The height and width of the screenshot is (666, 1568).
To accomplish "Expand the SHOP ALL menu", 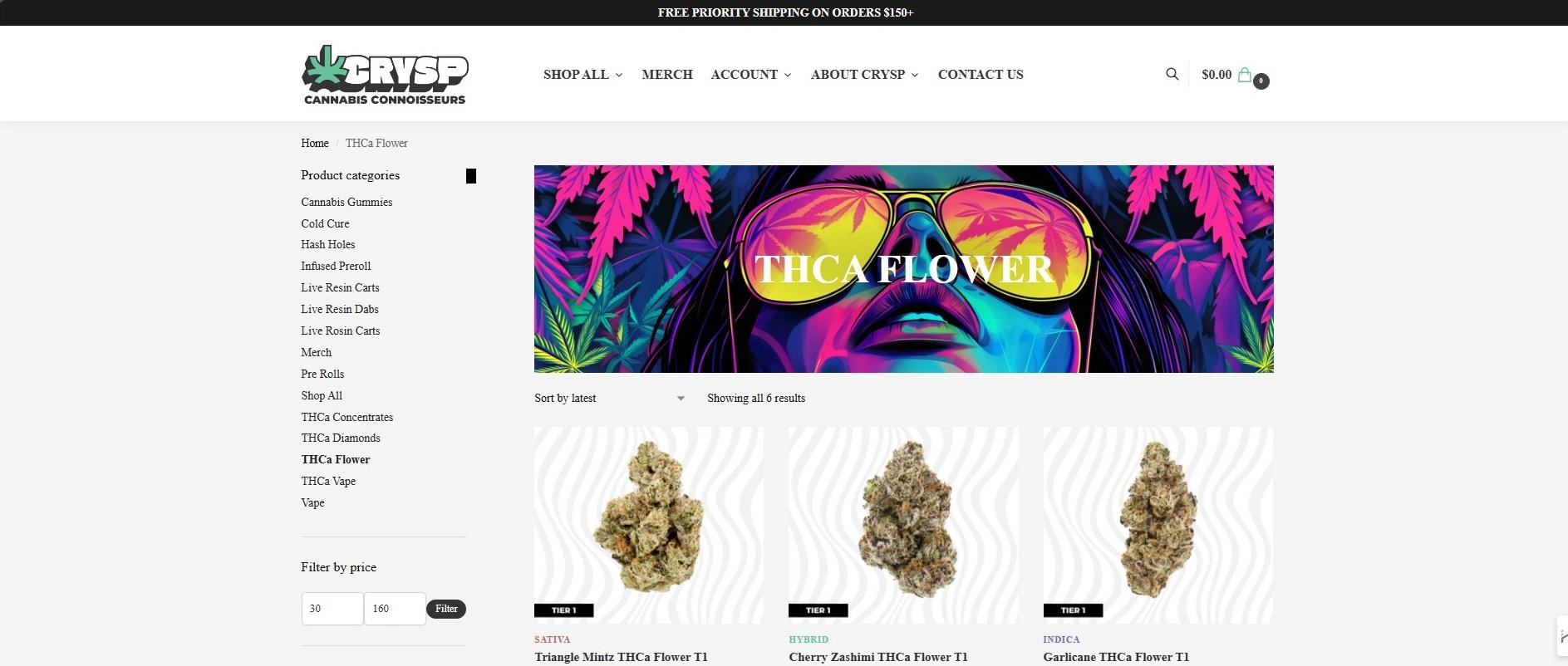I will 582,75.
